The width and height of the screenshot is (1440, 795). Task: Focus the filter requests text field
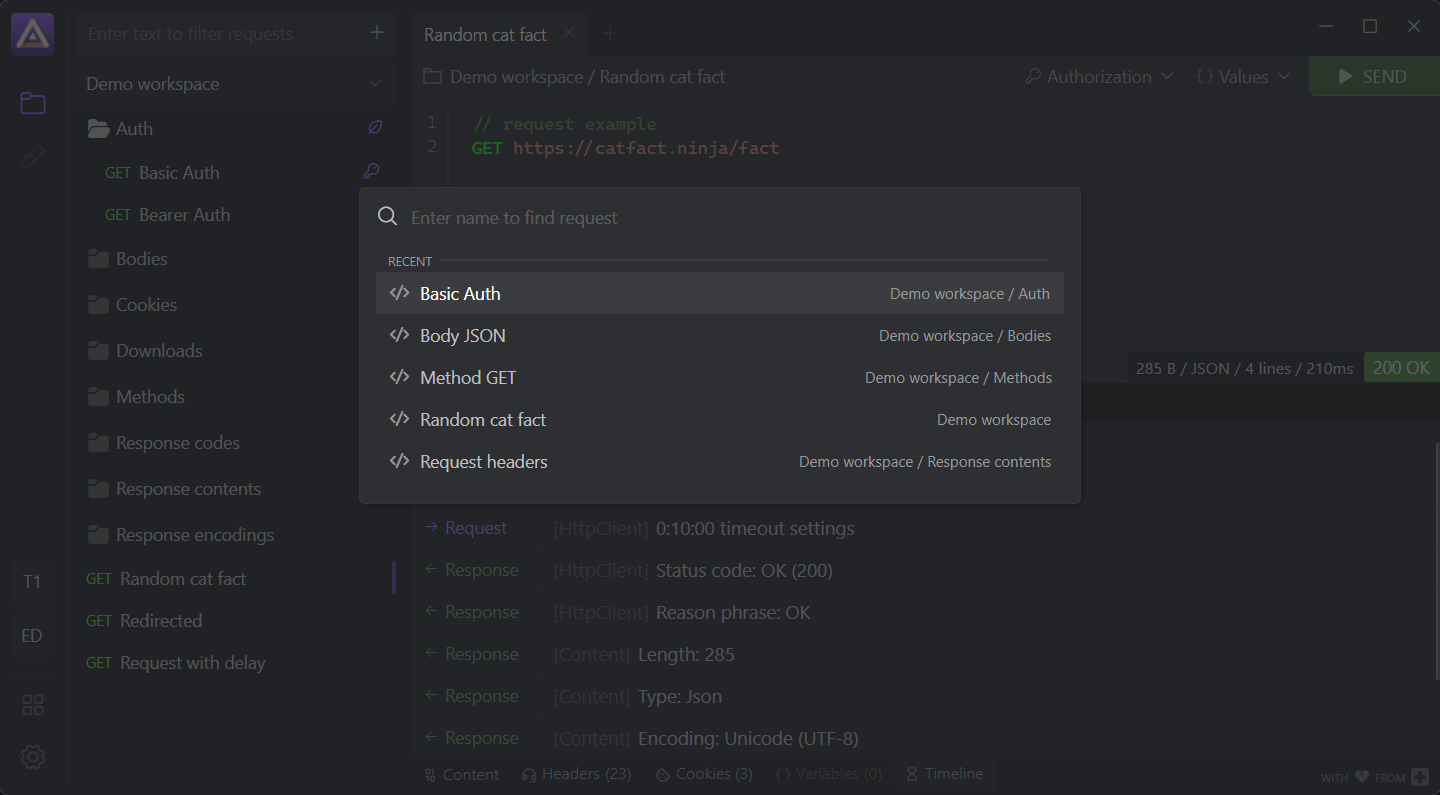point(220,33)
